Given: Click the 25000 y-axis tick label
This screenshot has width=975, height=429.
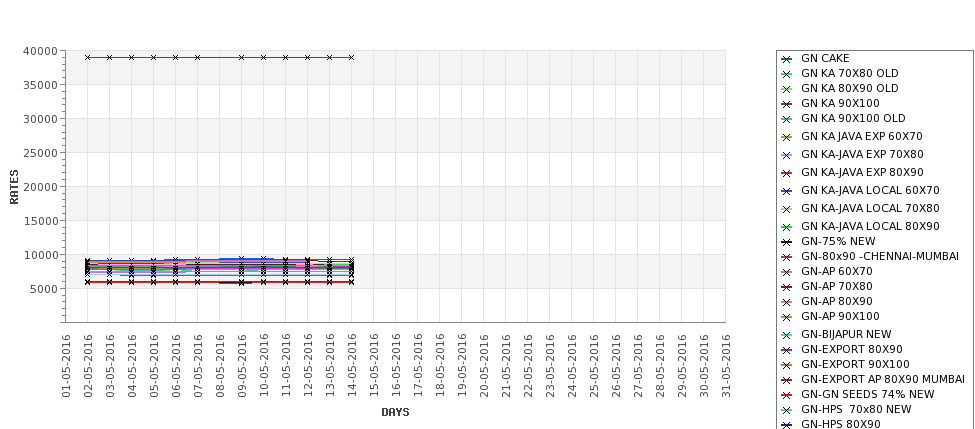Looking at the screenshot, I should (40, 153).
